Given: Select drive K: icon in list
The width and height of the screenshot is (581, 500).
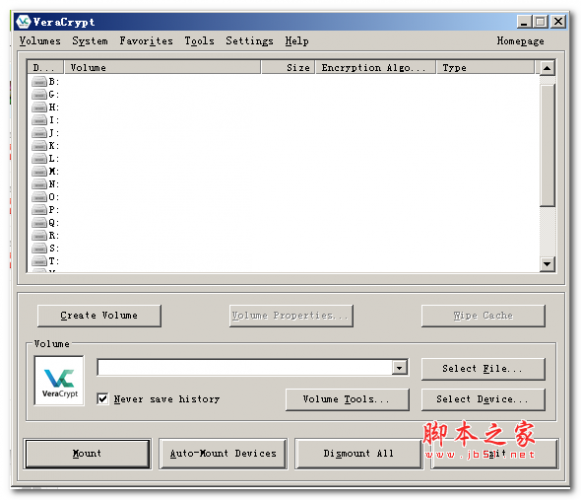Looking at the screenshot, I should point(39,146).
